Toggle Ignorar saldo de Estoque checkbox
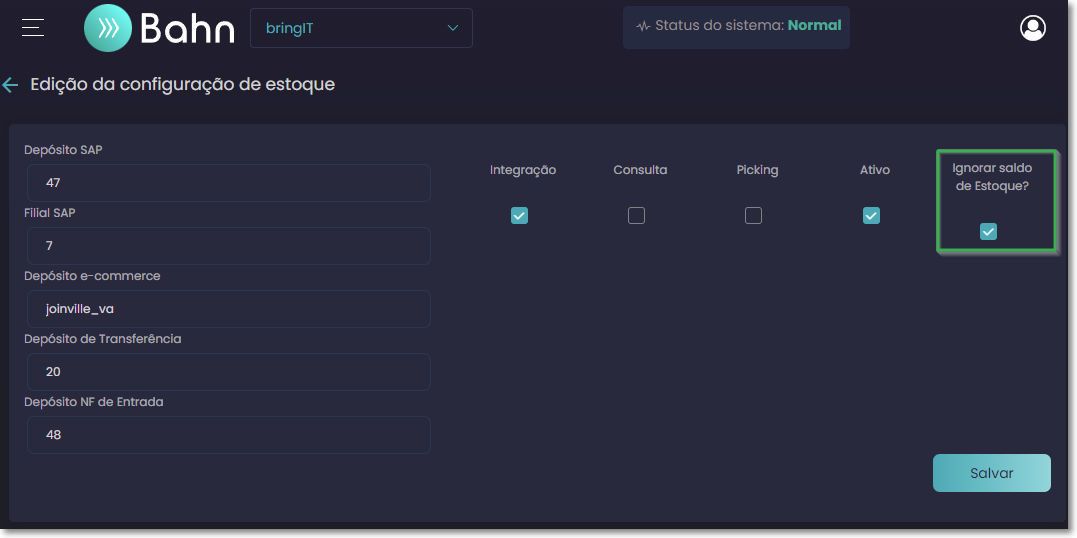The height and width of the screenshot is (538, 1077). [x=988, y=232]
